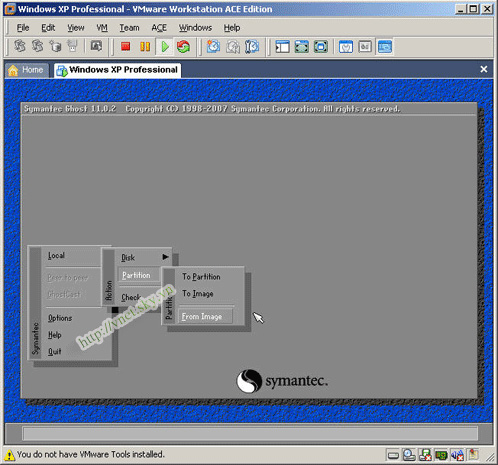Viewport: 498px width, 465px height.
Task: Click the red Power Off toolbar button
Action: (x=126, y=46)
